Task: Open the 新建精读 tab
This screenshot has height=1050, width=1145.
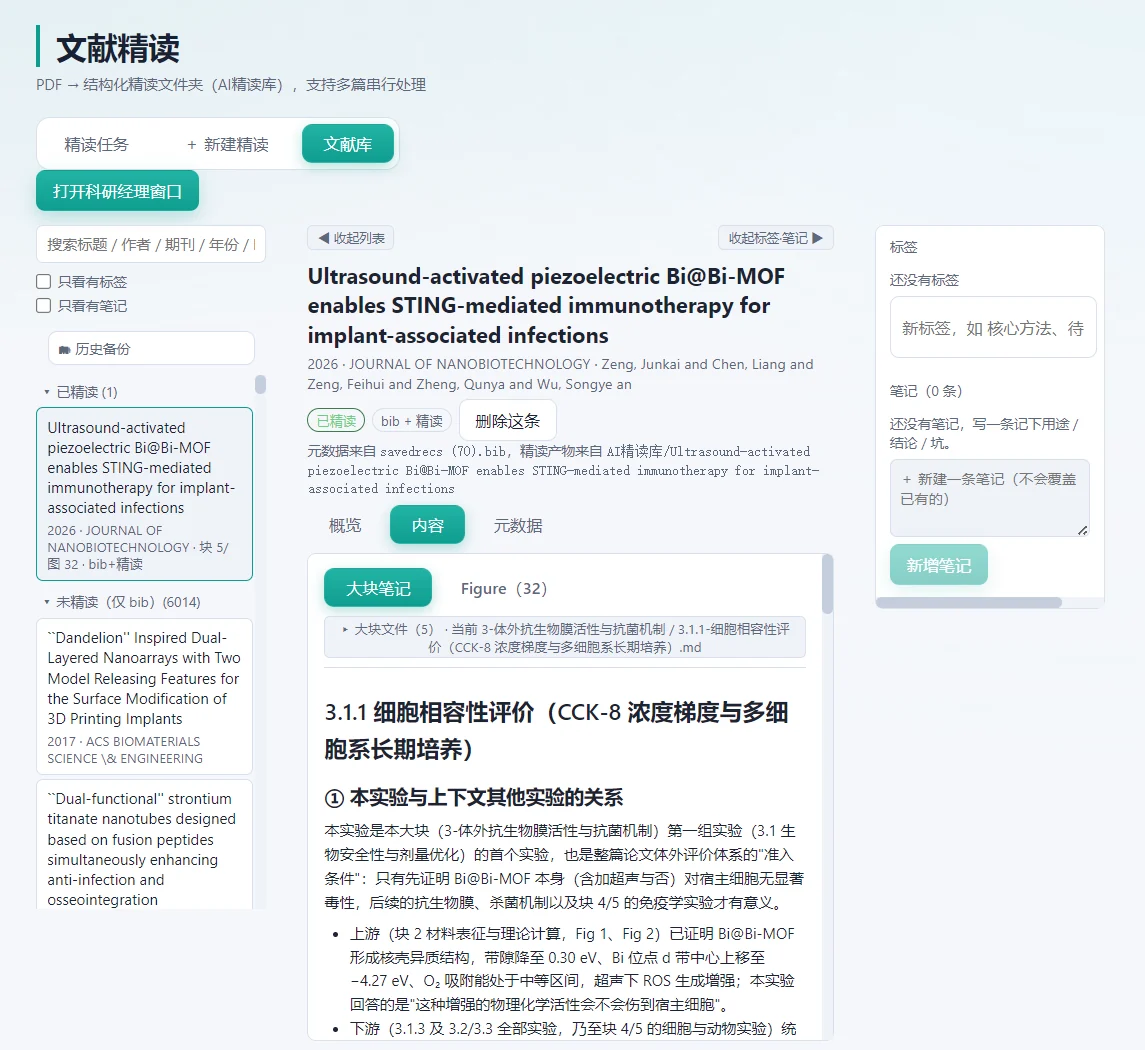Action: pyautogui.click(x=228, y=144)
